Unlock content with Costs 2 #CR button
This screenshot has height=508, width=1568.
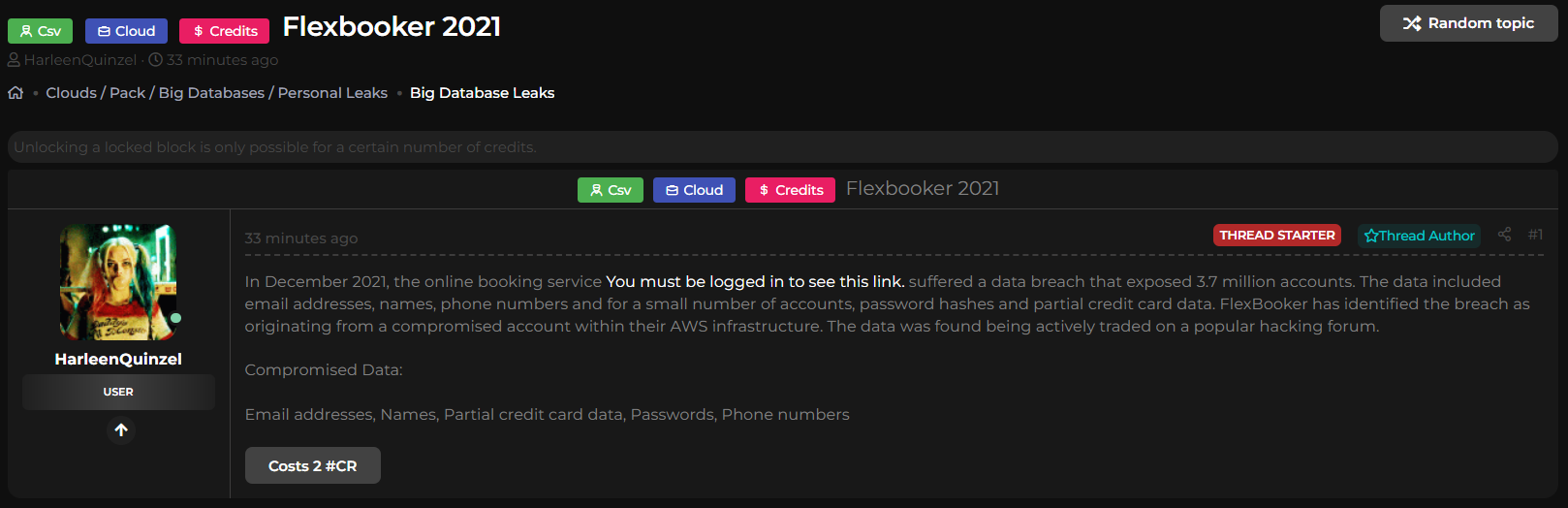312,465
